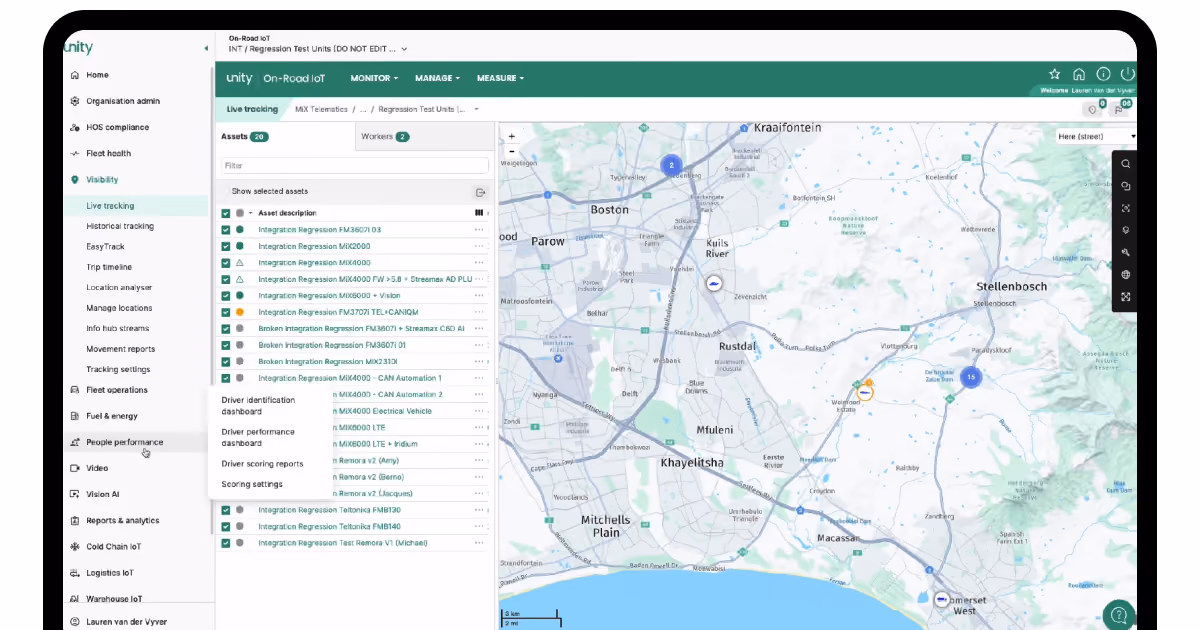
Task: Toggle fullscreen map expand icon
Action: tap(1126, 297)
